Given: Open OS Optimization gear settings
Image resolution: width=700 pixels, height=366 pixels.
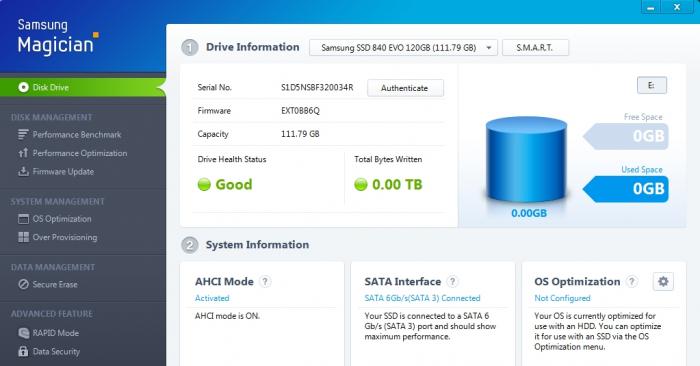Looking at the screenshot, I should [663, 282].
